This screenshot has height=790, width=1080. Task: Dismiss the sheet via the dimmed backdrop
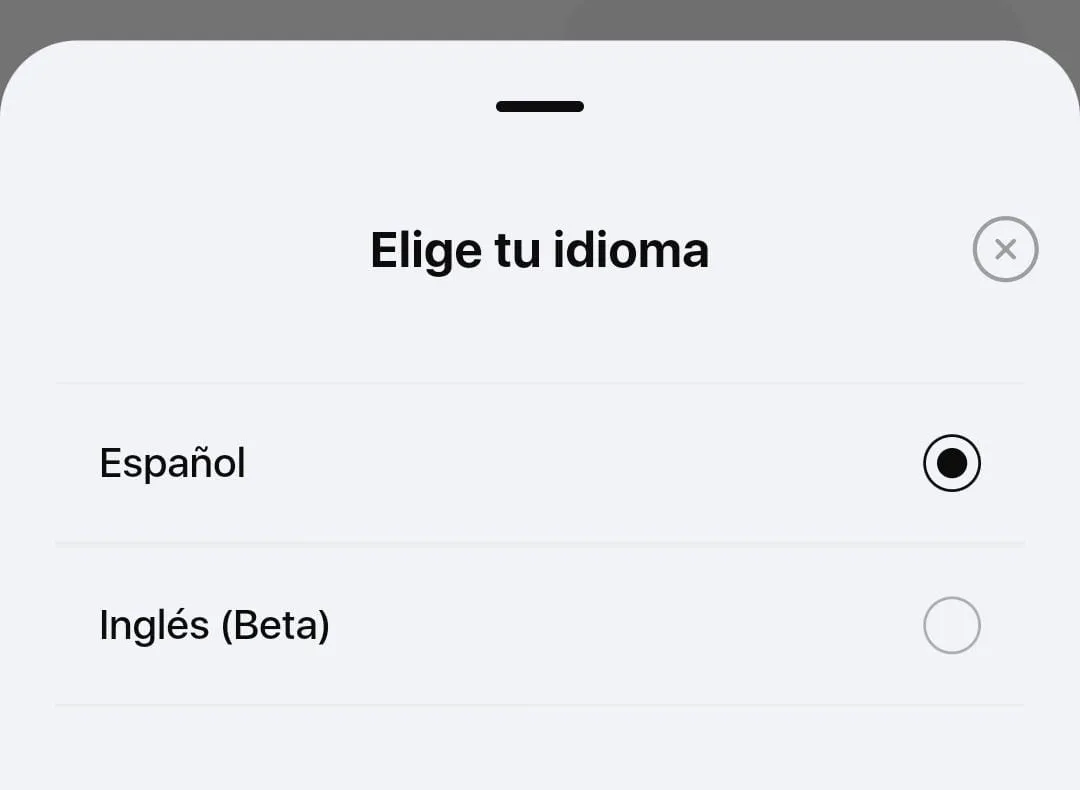click(300, 18)
